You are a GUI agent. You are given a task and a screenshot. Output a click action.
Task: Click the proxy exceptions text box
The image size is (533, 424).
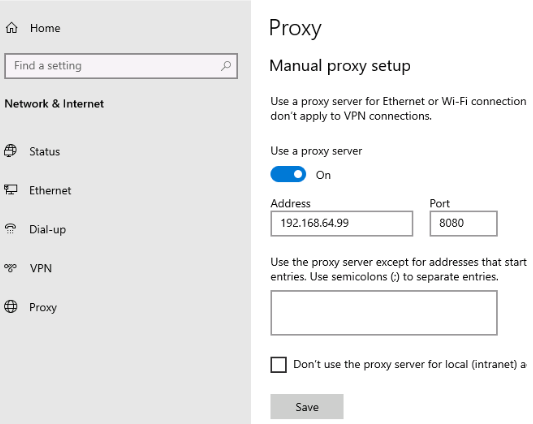pyautogui.click(x=384, y=313)
